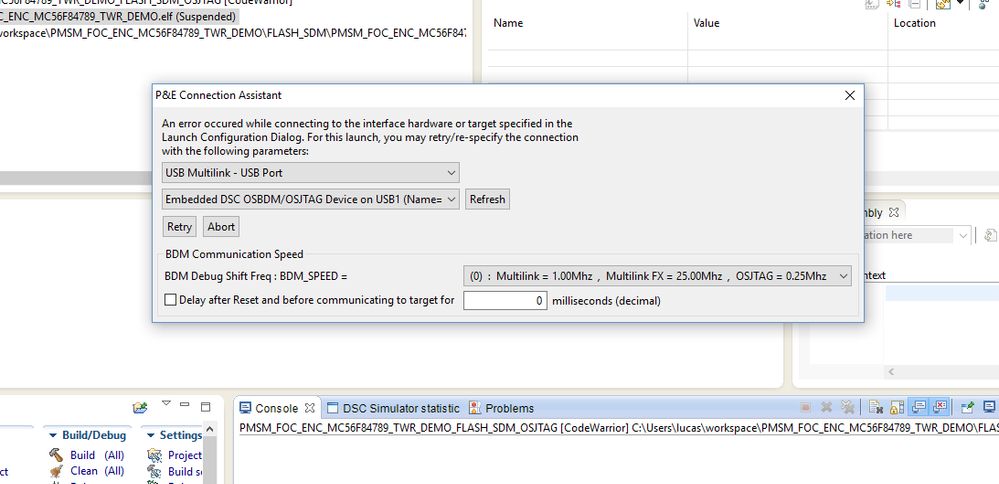The image size is (999, 484).
Task: Click the Retry button
Action: [x=180, y=227]
